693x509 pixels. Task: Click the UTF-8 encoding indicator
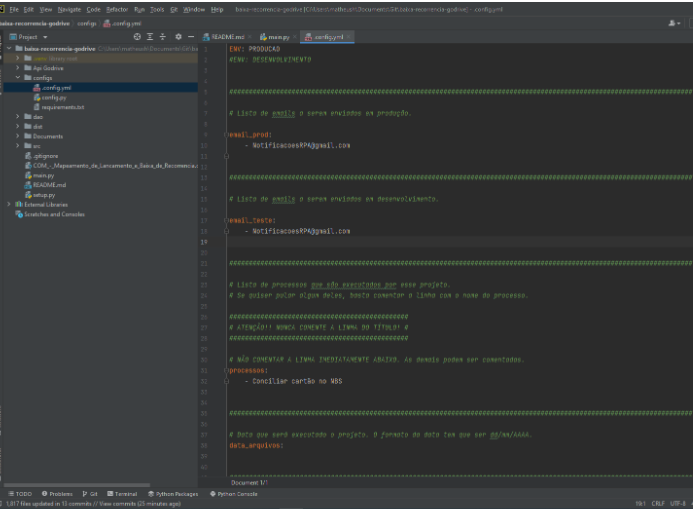[678, 503]
